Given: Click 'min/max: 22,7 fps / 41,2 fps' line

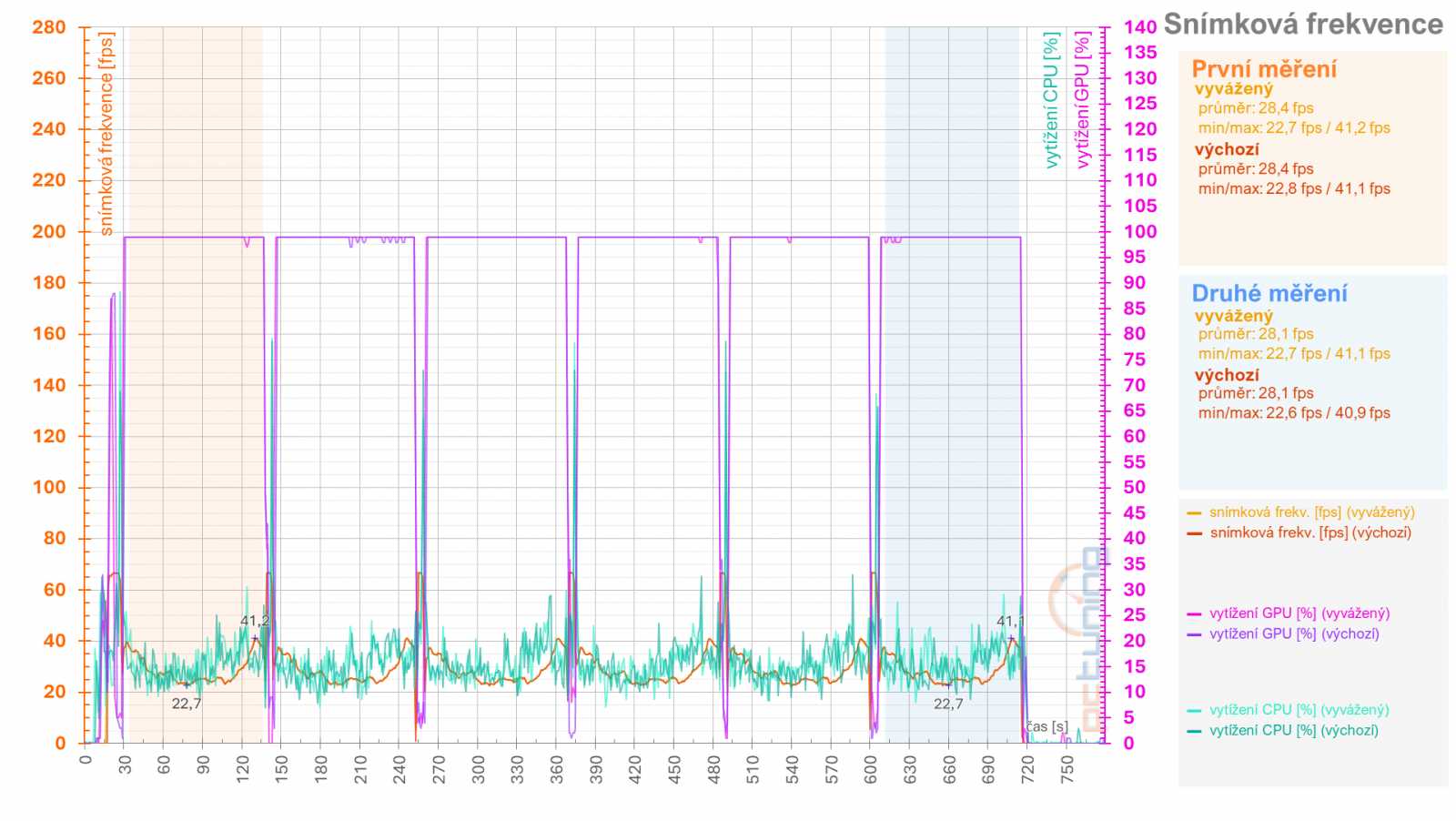Looking at the screenshot, I should click(x=1294, y=128).
